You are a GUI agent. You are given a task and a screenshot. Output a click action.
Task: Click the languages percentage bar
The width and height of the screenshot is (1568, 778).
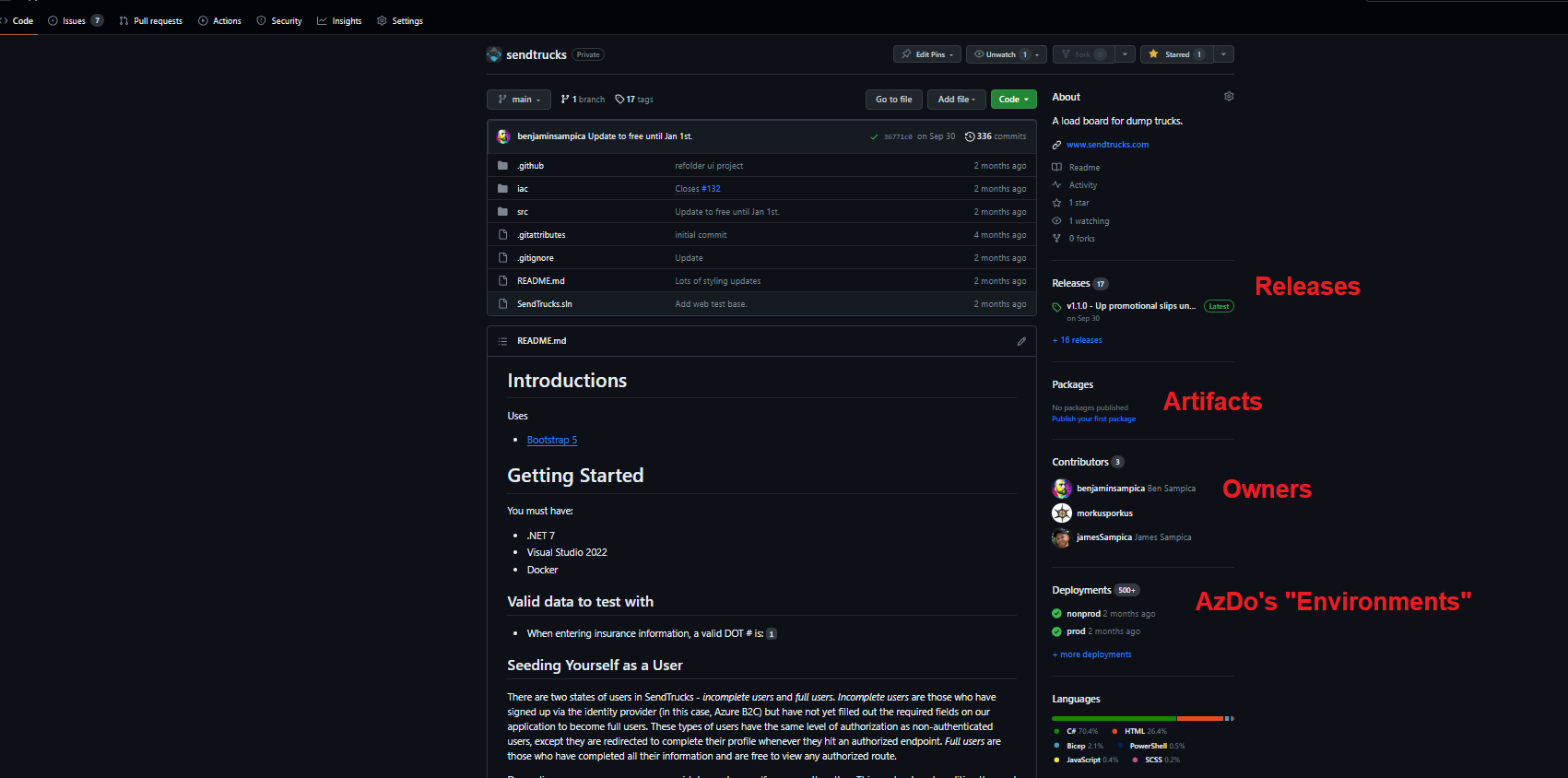coord(1143,718)
